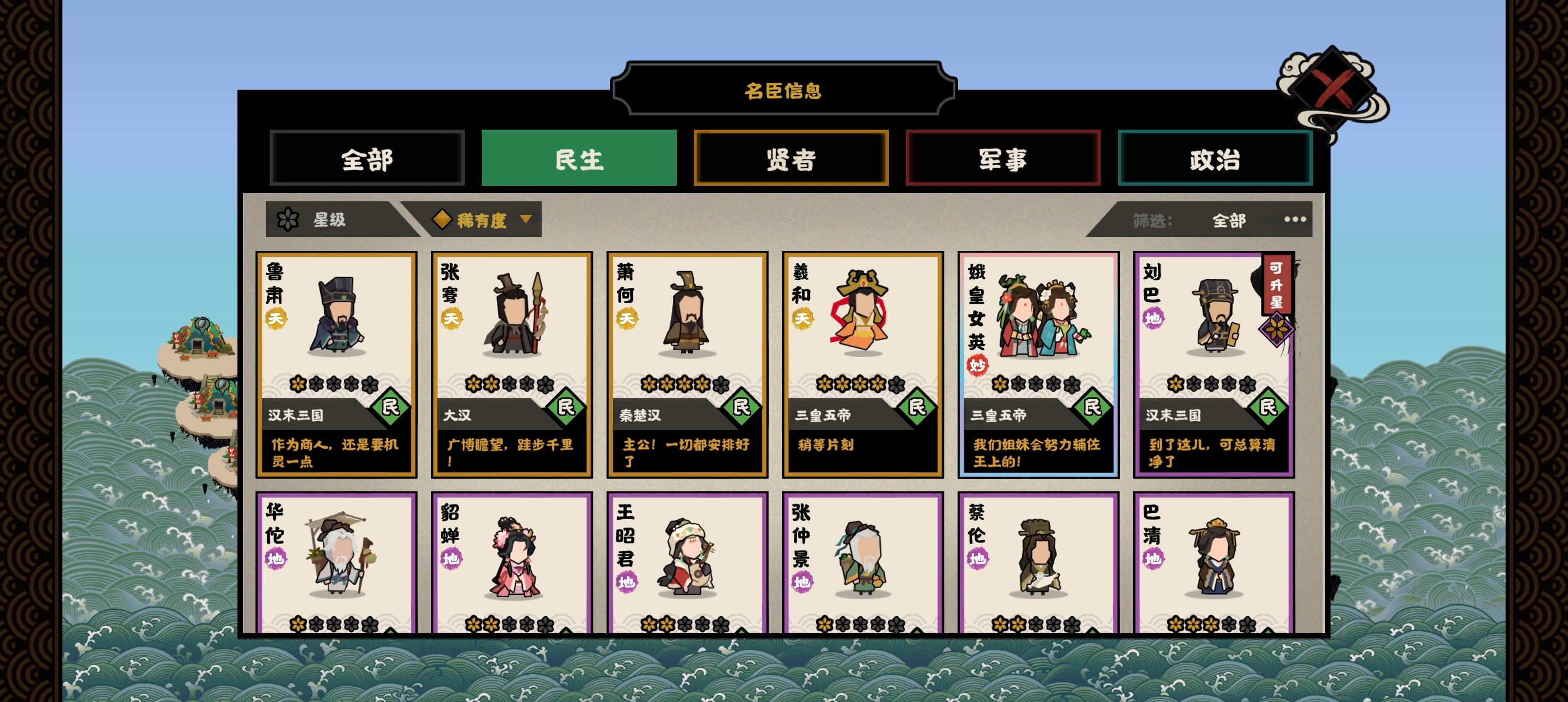The height and width of the screenshot is (702, 1568).
Task: Switch to the 全部 tab
Action: (367, 158)
